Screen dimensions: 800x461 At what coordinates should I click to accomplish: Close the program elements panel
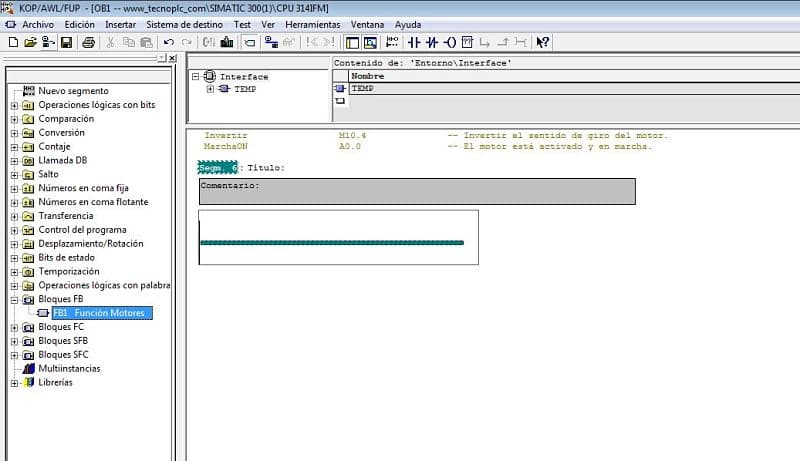pyautogui.click(x=172, y=58)
